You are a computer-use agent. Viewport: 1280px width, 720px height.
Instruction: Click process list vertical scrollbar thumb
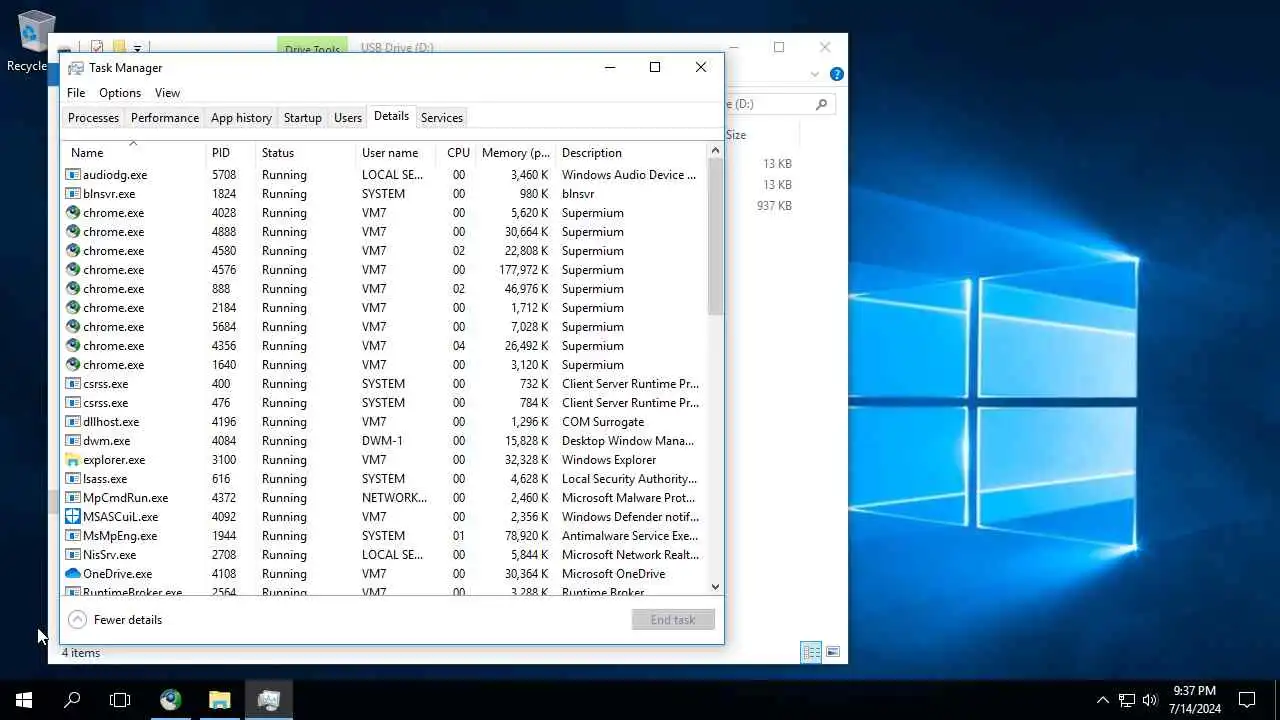point(715,236)
